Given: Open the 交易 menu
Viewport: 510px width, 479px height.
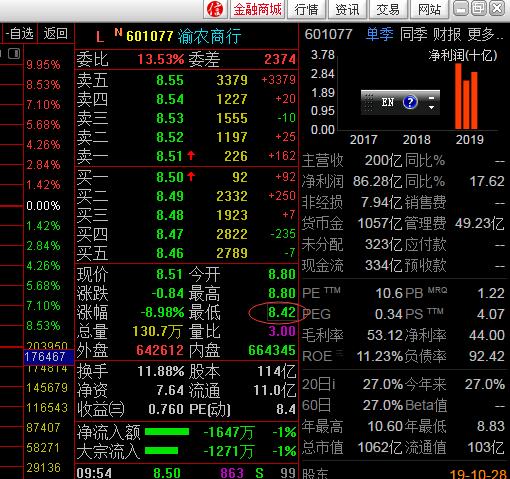Looking at the screenshot, I should click(x=388, y=9).
